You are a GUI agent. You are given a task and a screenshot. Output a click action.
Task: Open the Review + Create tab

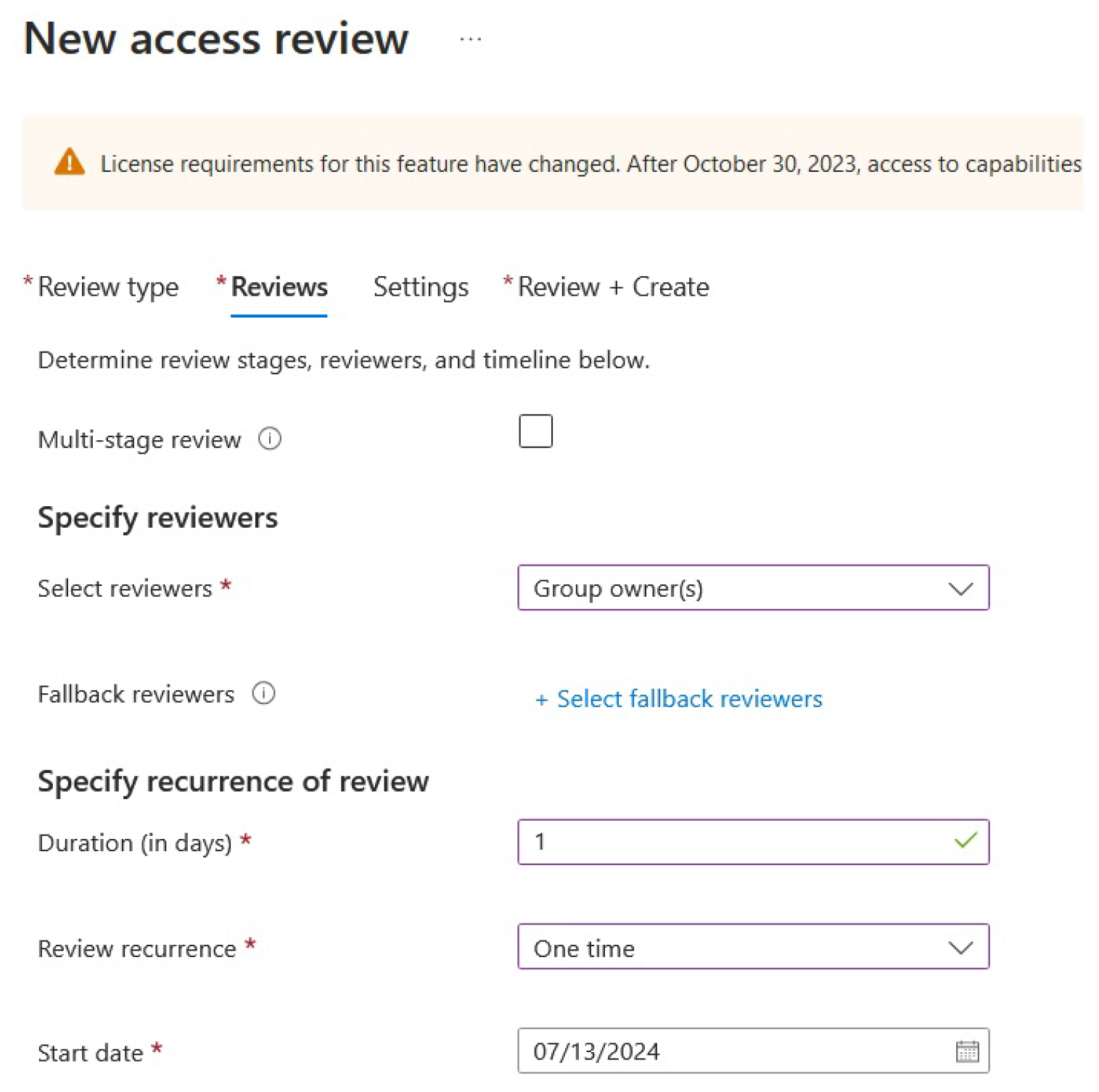click(612, 287)
